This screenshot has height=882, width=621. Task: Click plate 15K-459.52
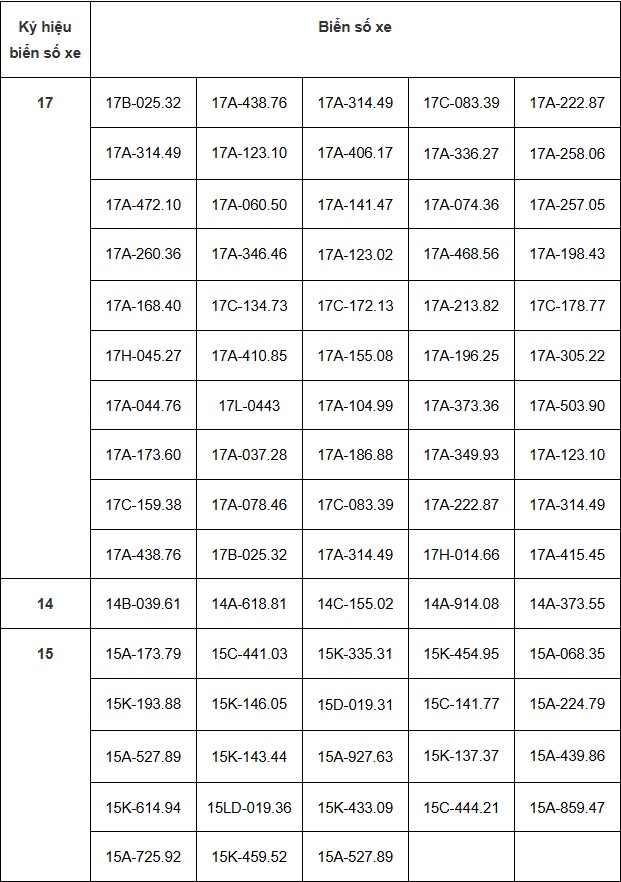point(249,857)
